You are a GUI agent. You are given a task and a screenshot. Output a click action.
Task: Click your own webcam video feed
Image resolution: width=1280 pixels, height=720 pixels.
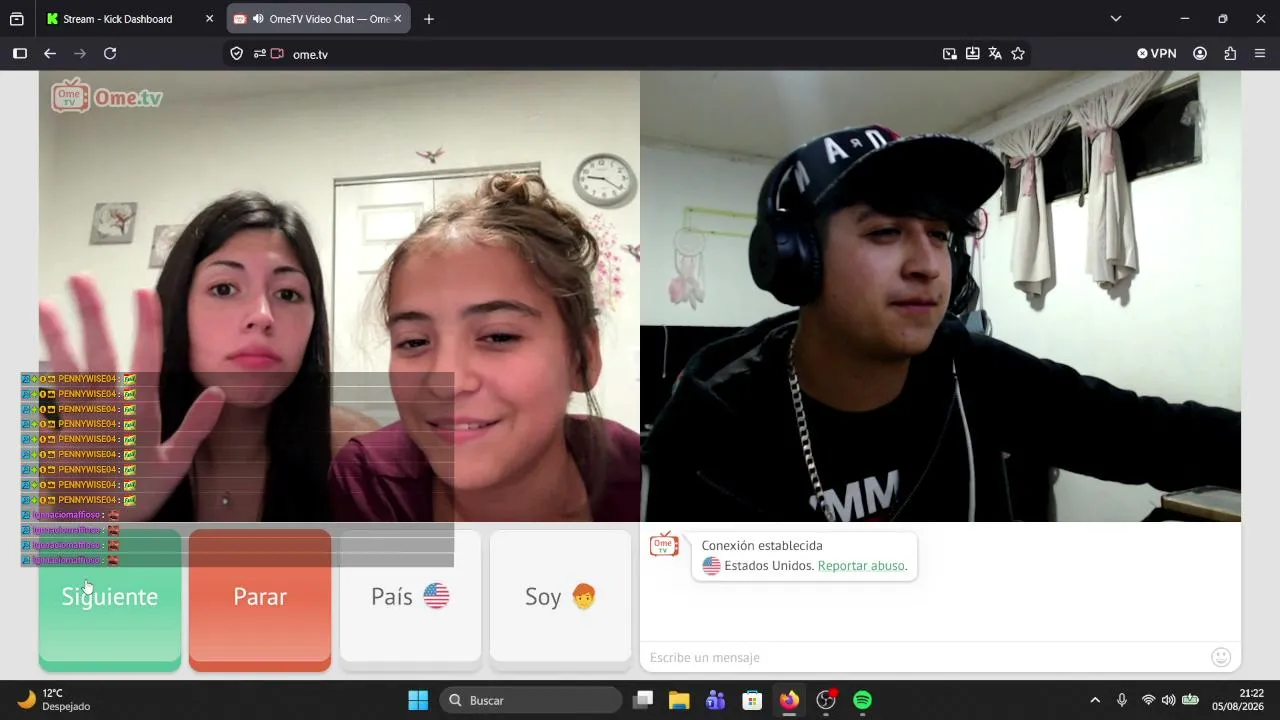[x=940, y=296]
